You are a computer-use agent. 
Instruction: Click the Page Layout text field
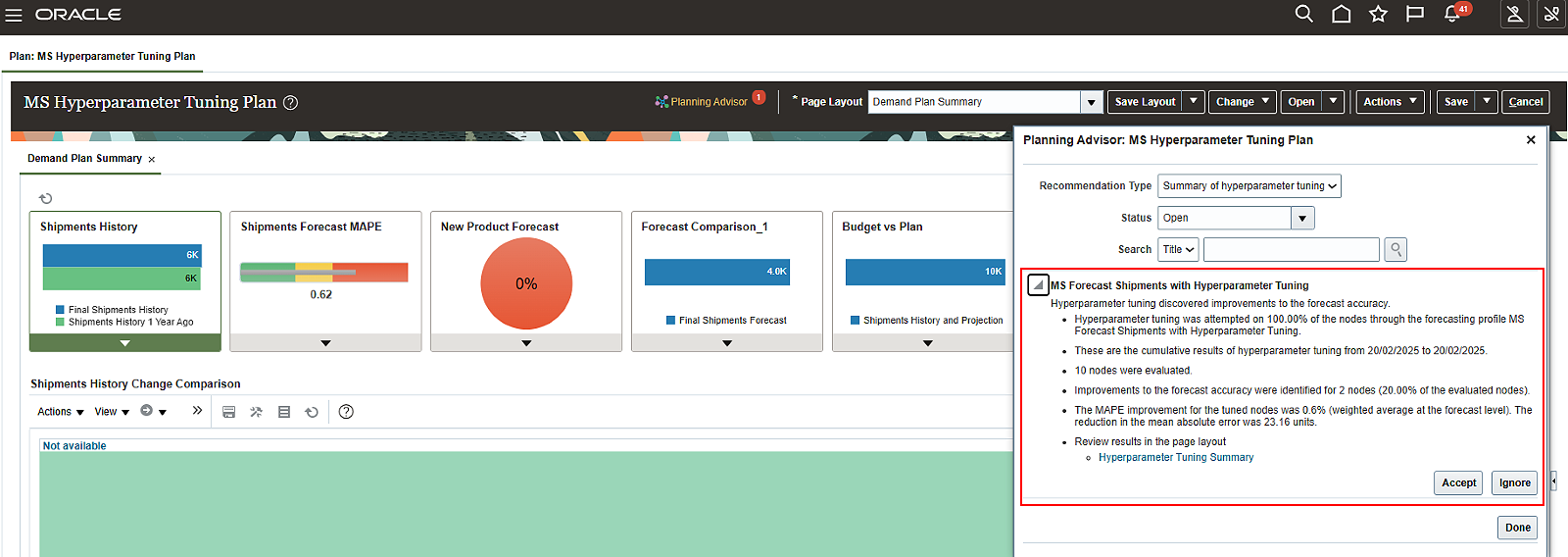click(x=974, y=102)
